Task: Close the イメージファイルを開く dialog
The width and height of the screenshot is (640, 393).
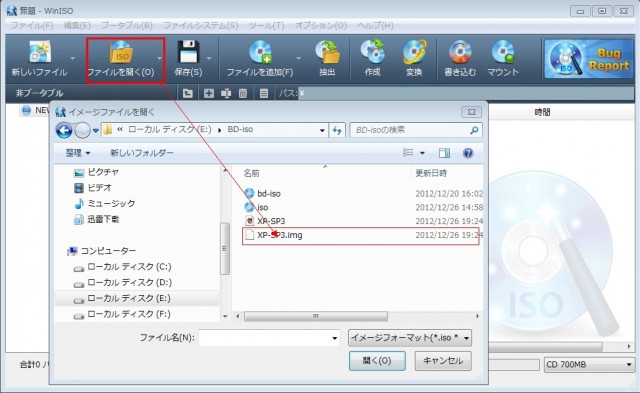Action: (471, 112)
